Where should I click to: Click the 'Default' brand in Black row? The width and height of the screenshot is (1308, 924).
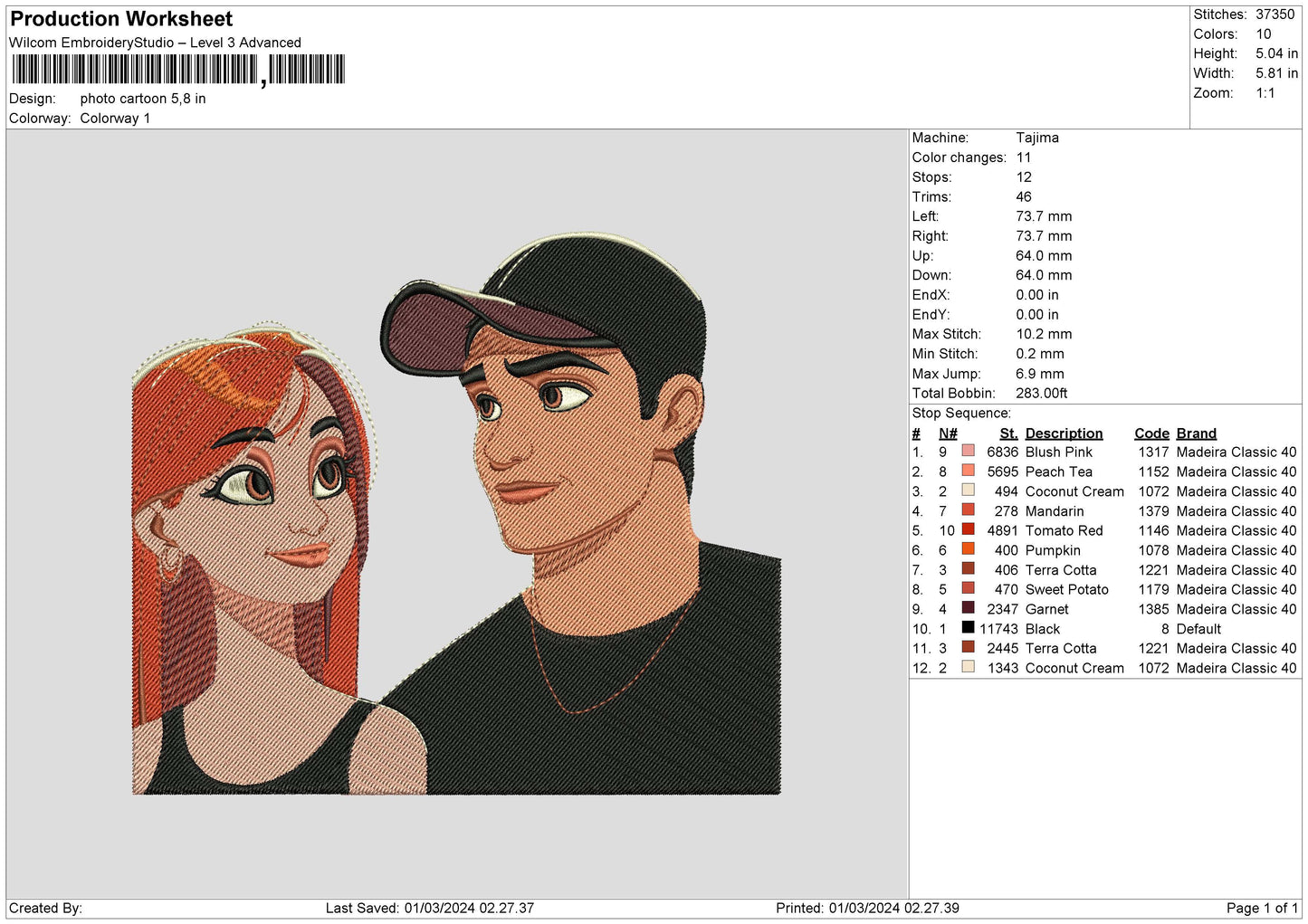tap(1199, 629)
